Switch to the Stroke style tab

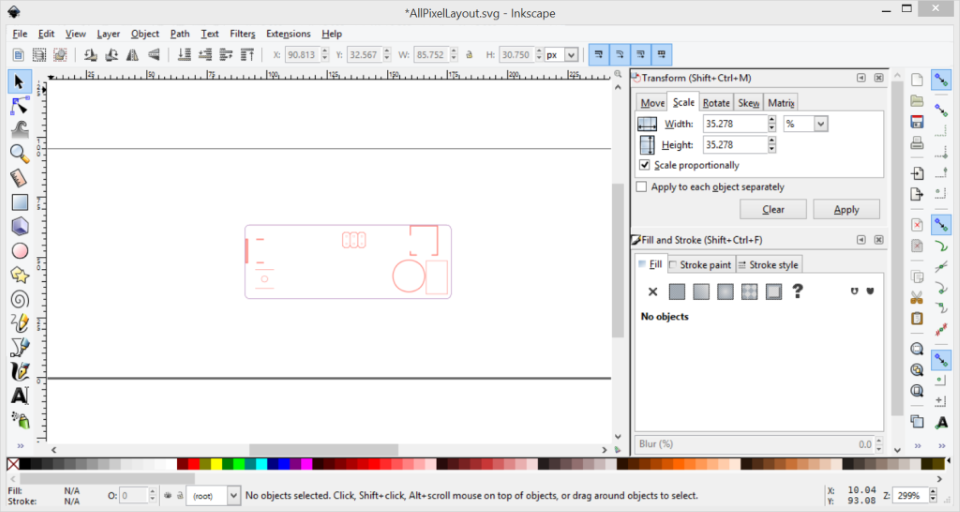pos(768,265)
